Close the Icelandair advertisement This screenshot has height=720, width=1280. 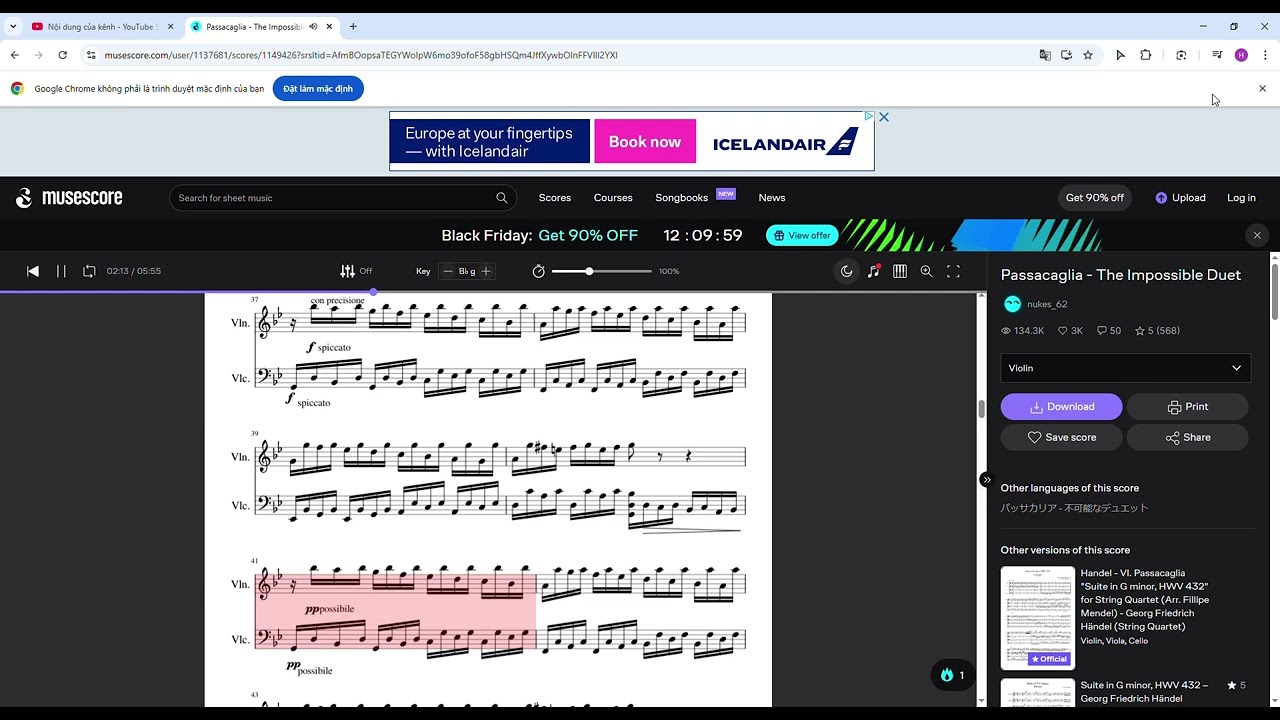(884, 117)
